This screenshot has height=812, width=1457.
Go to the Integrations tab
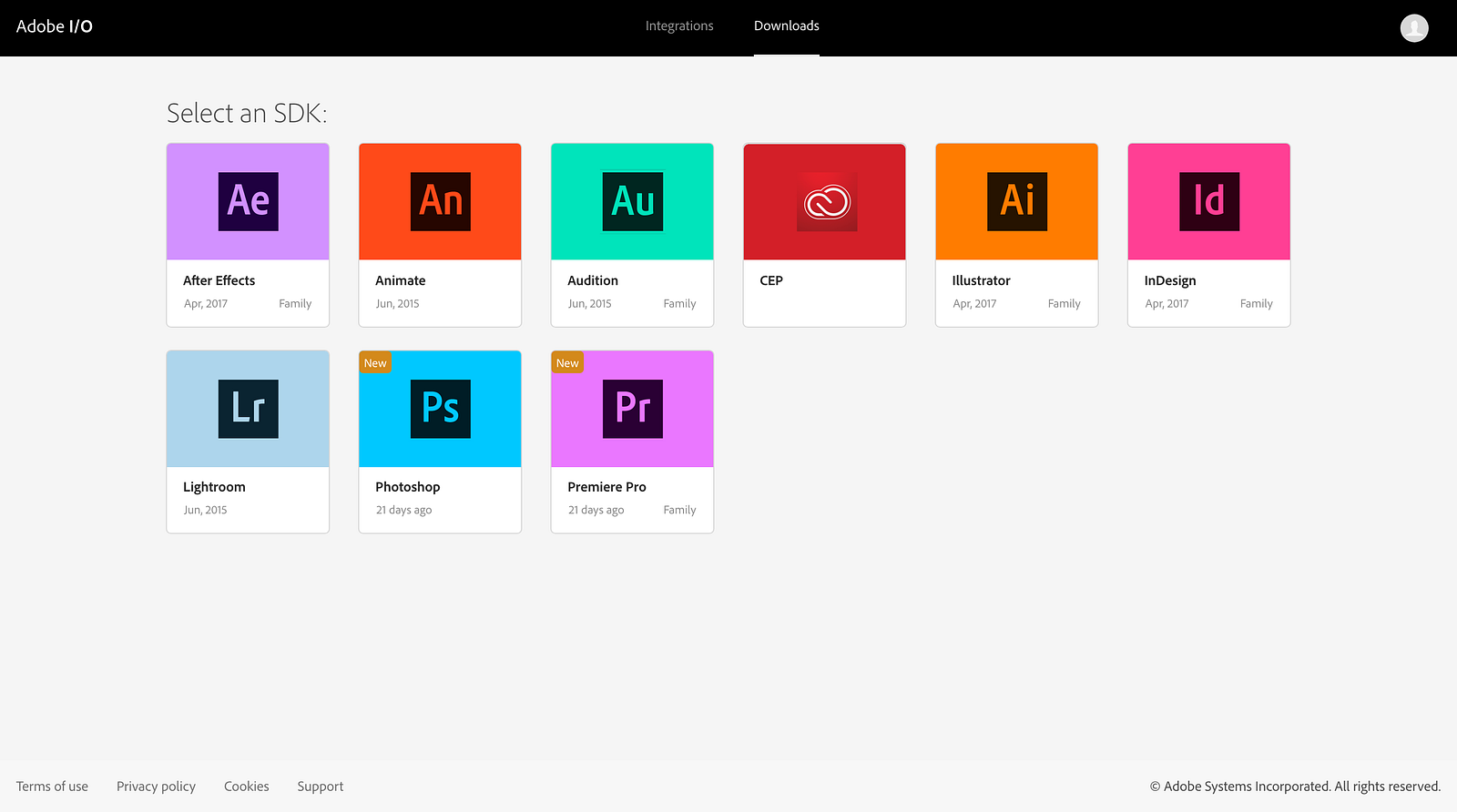pos(679,26)
